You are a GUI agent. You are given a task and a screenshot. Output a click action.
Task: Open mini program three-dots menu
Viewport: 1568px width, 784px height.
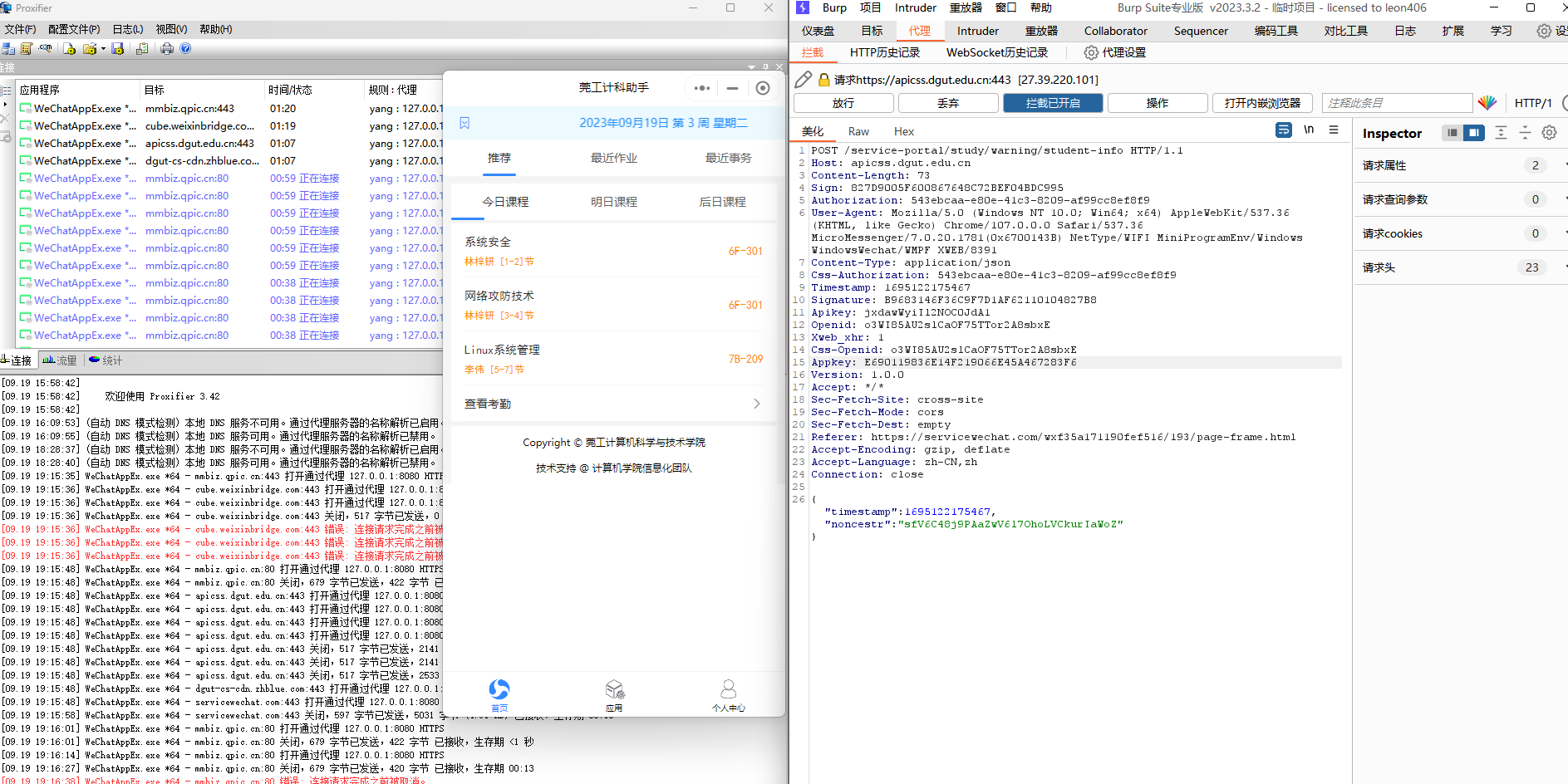coord(702,88)
